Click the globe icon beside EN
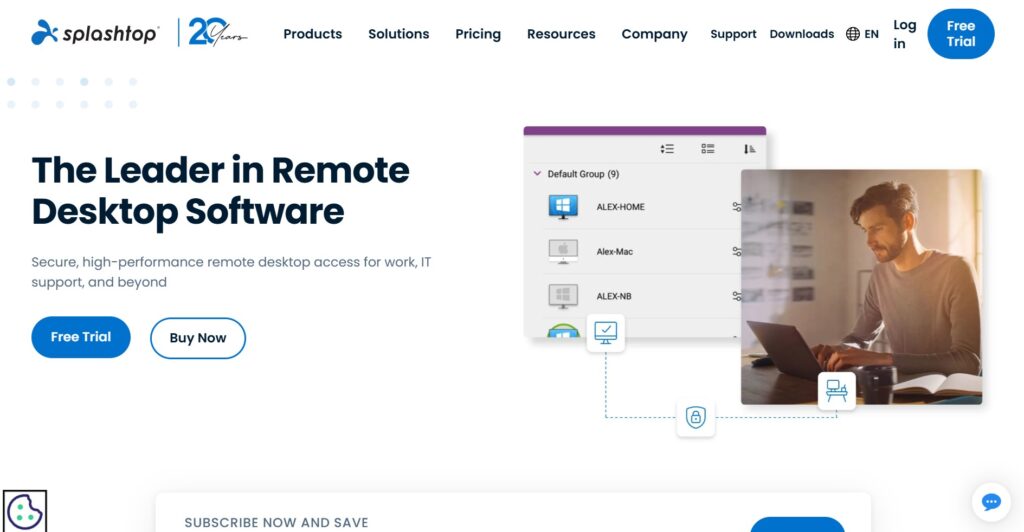 [852, 34]
